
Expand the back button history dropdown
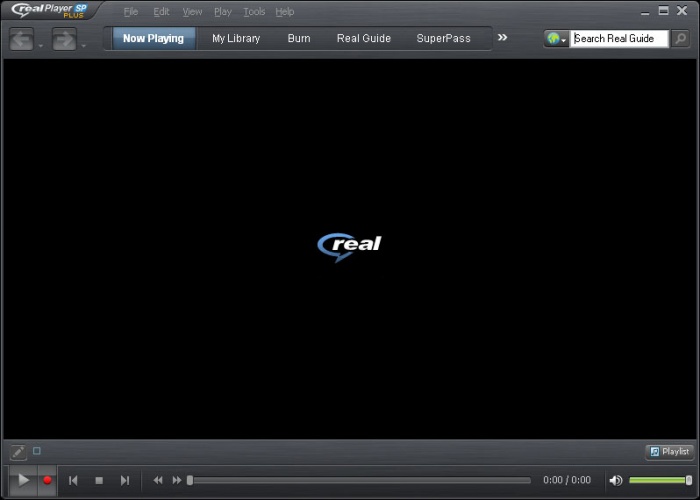(41, 45)
